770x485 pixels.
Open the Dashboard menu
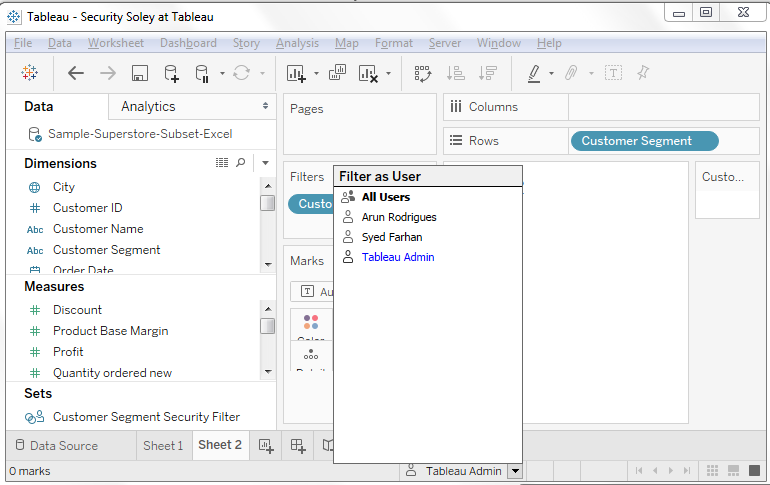tap(188, 43)
